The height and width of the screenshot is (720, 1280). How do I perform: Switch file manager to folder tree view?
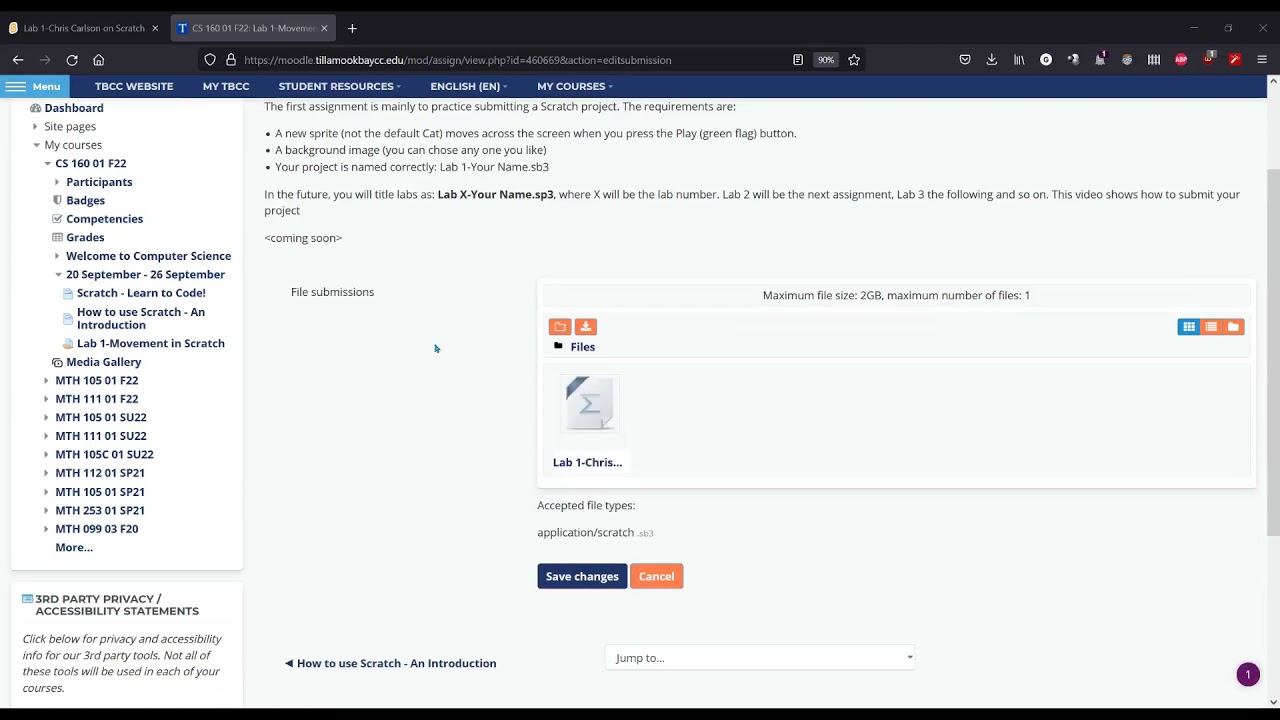click(1233, 327)
